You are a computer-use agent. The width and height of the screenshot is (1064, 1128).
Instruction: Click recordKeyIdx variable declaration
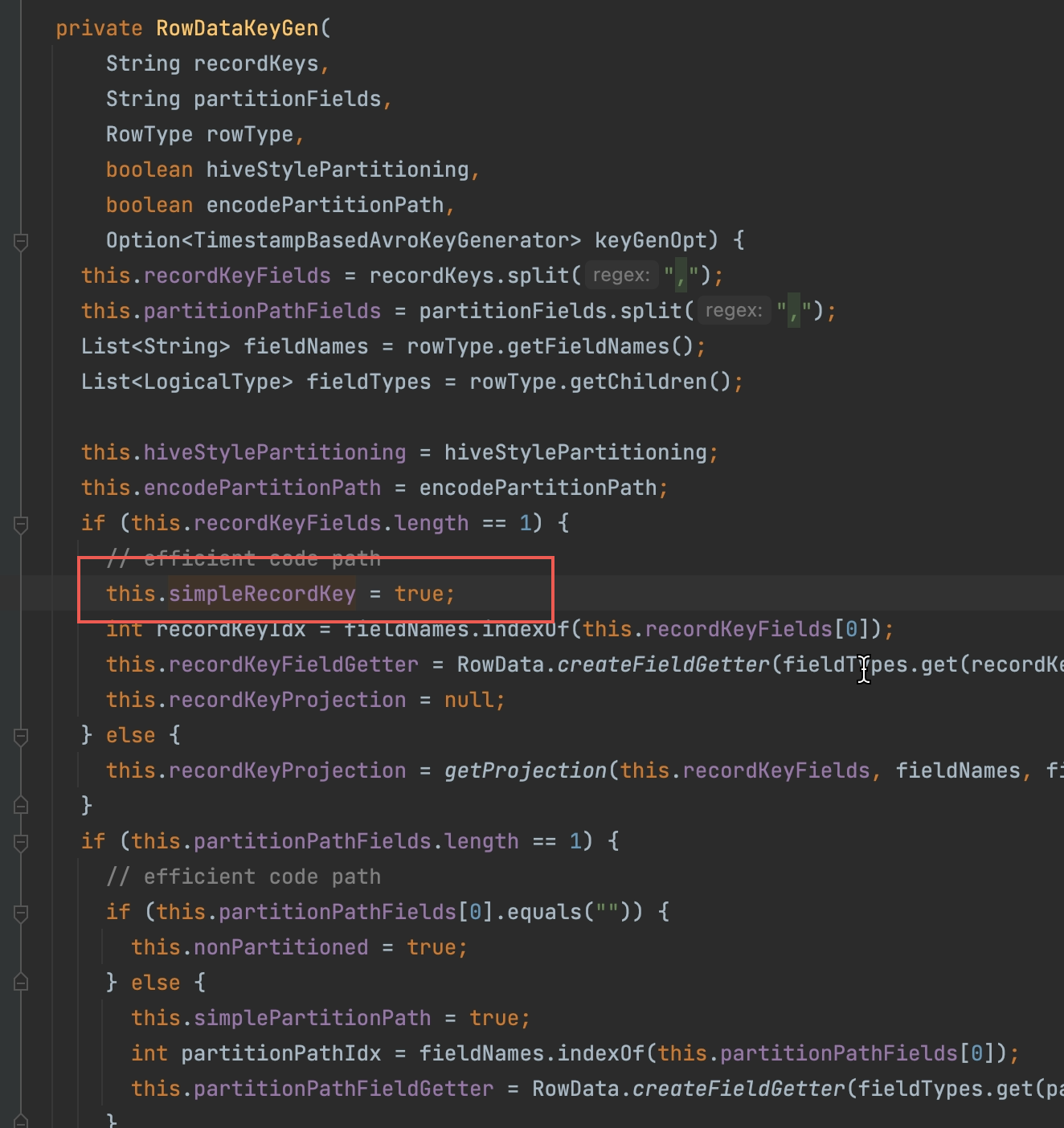(x=231, y=629)
